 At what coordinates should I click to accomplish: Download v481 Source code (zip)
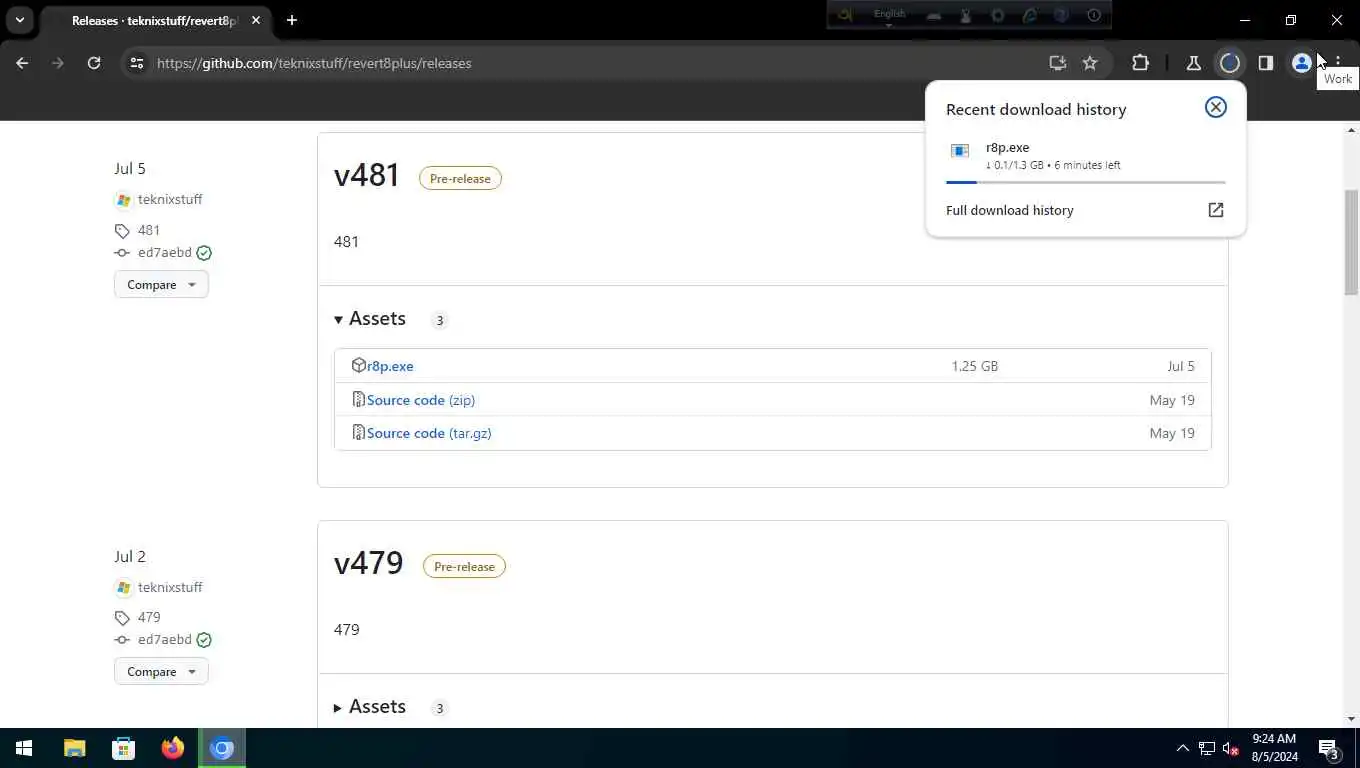pos(421,400)
